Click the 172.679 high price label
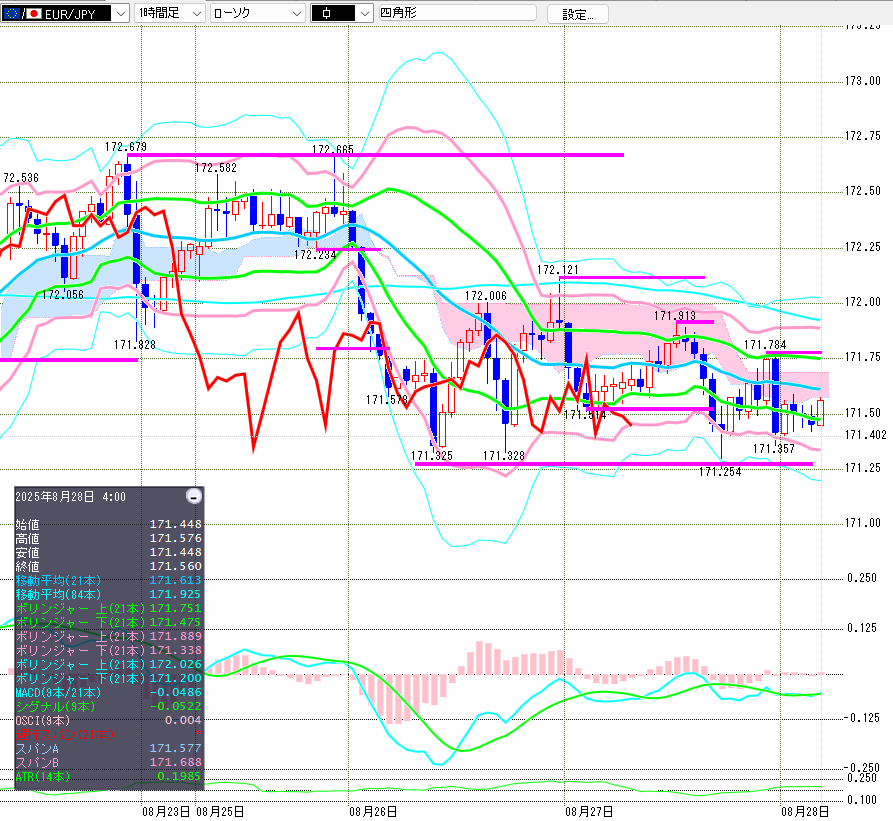 click(125, 147)
